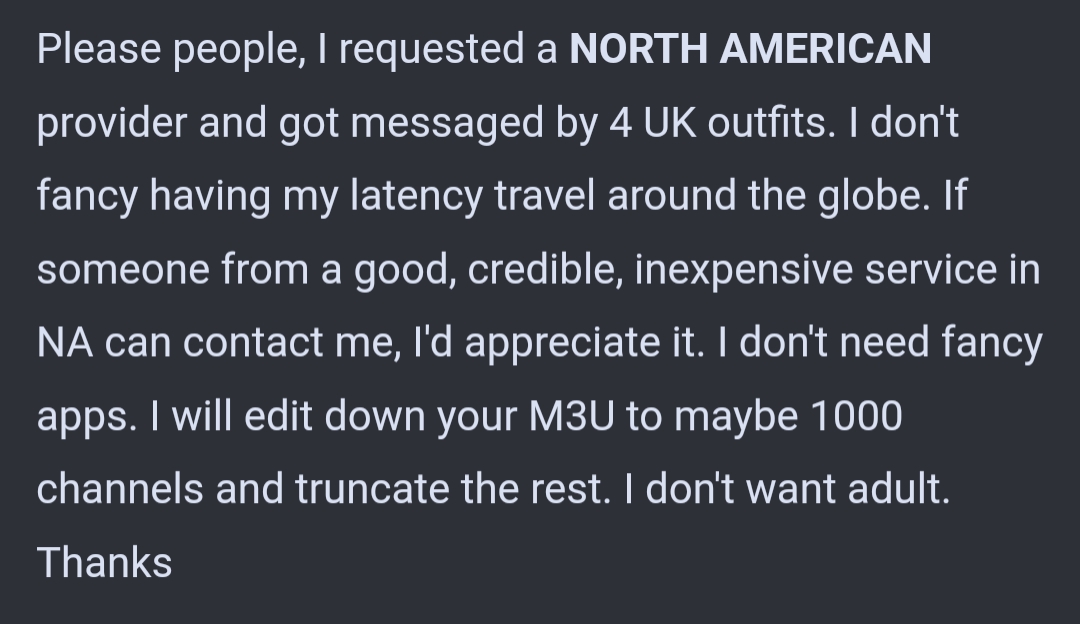The height and width of the screenshot is (624, 1080).
Task: Click the word "inexpensive" in the post
Action: pos(744,271)
